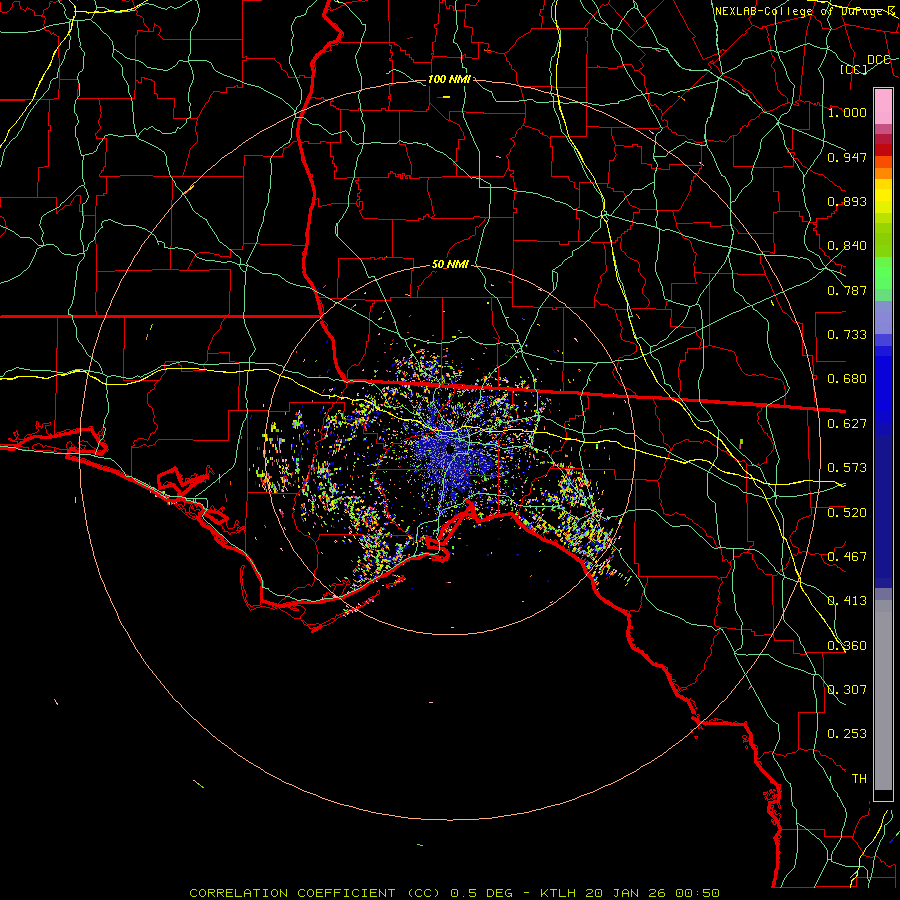Click the "50 NMI" range ring label

[451, 264]
